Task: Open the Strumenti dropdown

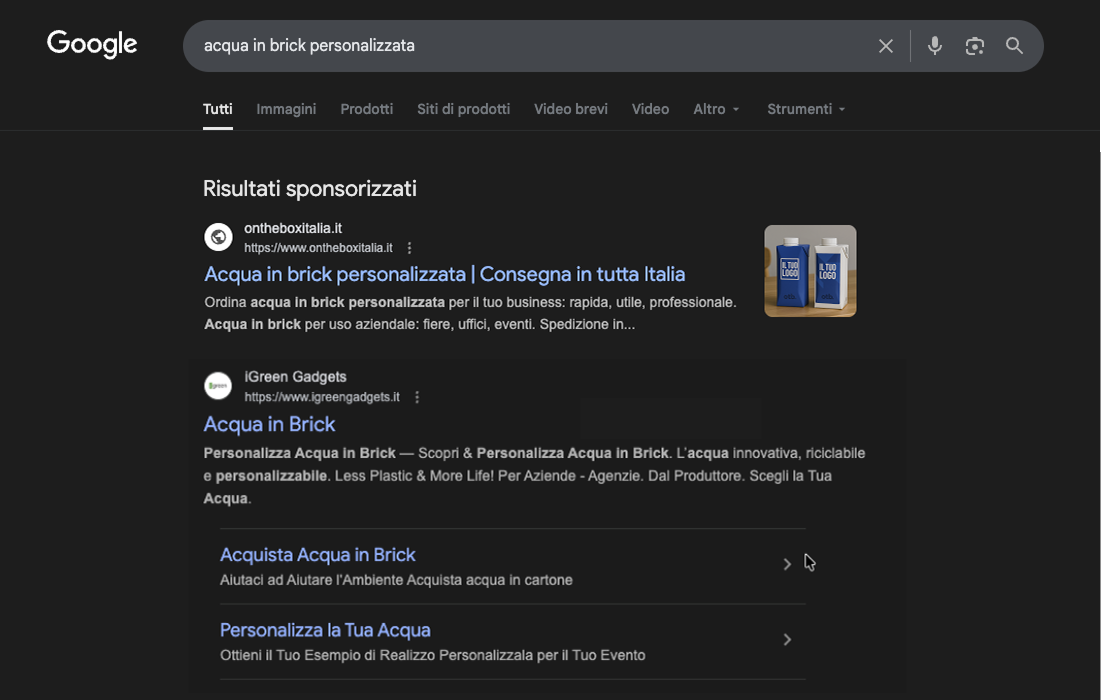Action: pos(806,109)
